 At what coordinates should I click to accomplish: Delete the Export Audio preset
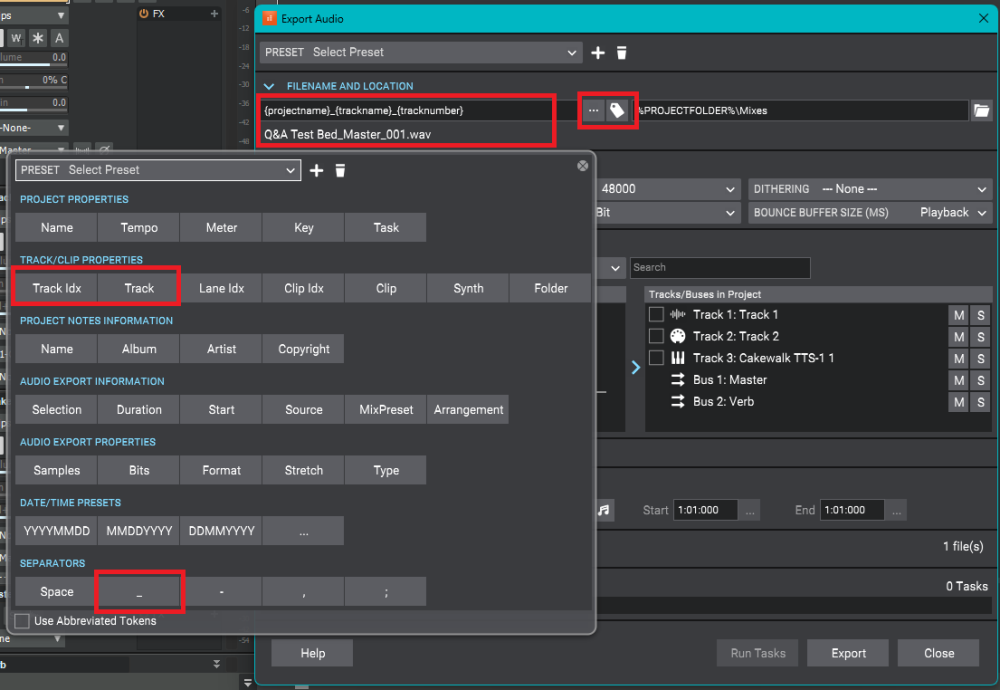(x=622, y=53)
